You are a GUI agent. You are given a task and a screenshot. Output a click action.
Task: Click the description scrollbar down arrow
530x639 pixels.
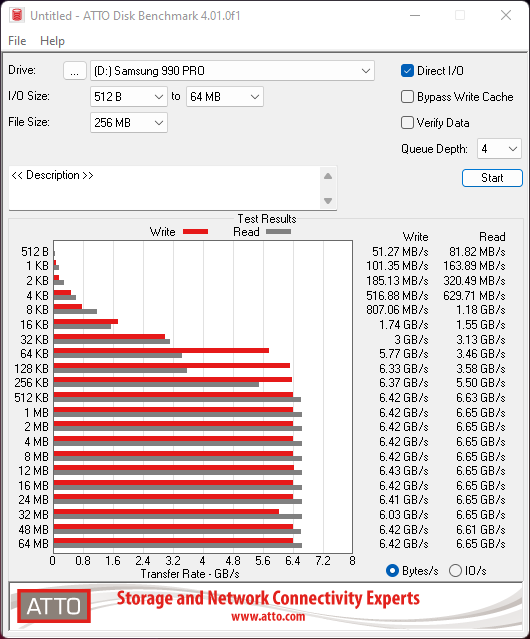point(328,201)
